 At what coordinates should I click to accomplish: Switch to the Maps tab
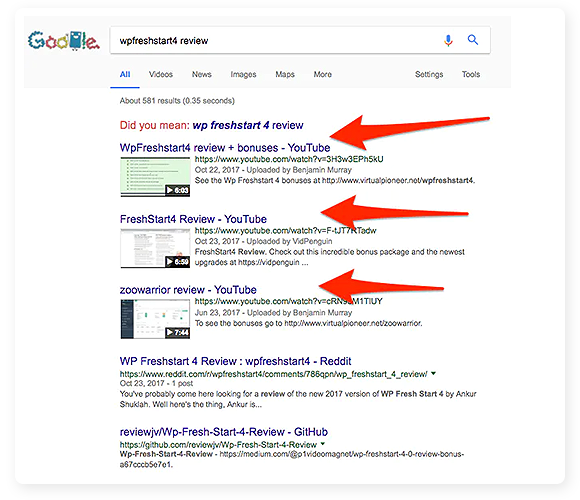285,74
